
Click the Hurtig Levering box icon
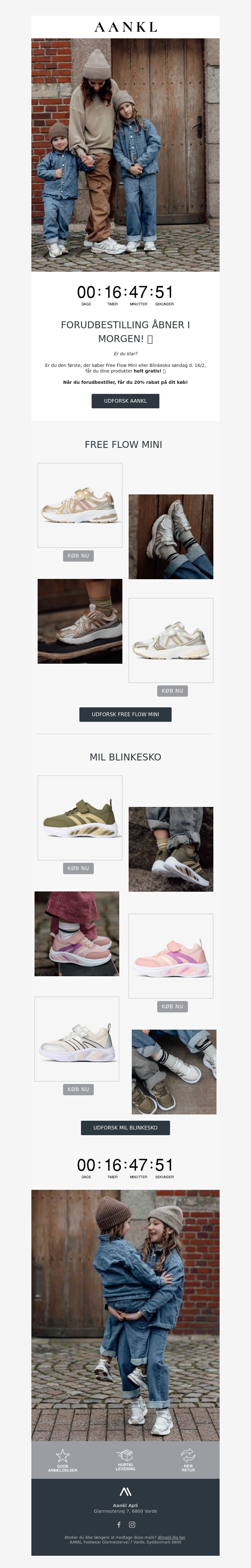125,1455
